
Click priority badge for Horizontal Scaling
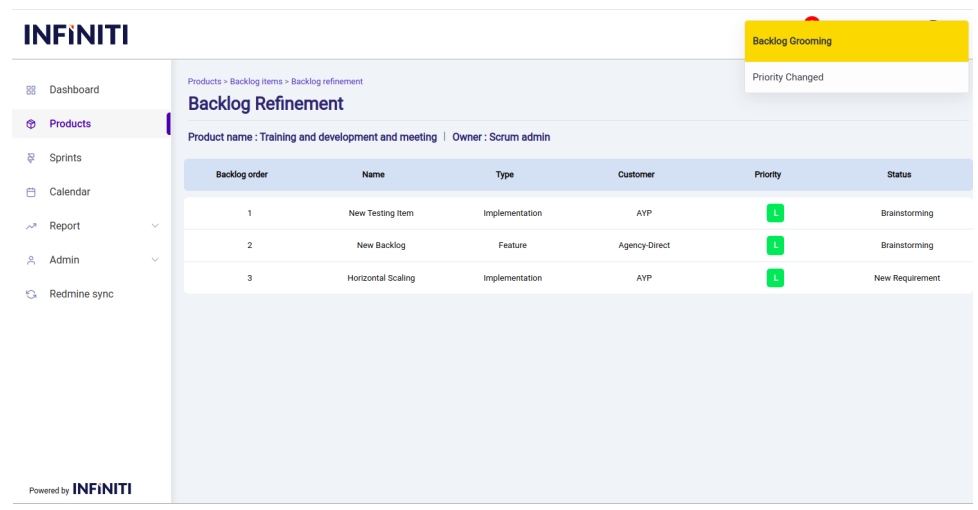click(x=775, y=278)
